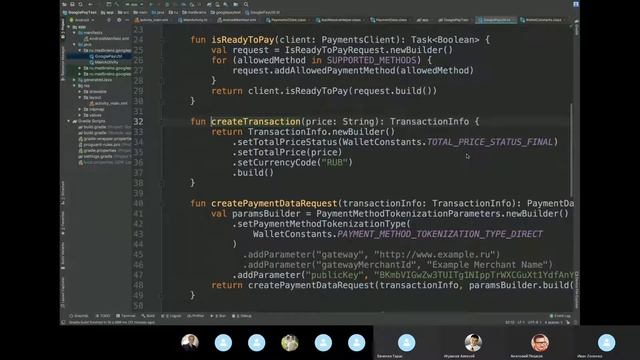640x360 pixels.
Task: Open the Terminal tool window button
Action: tap(126, 316)
